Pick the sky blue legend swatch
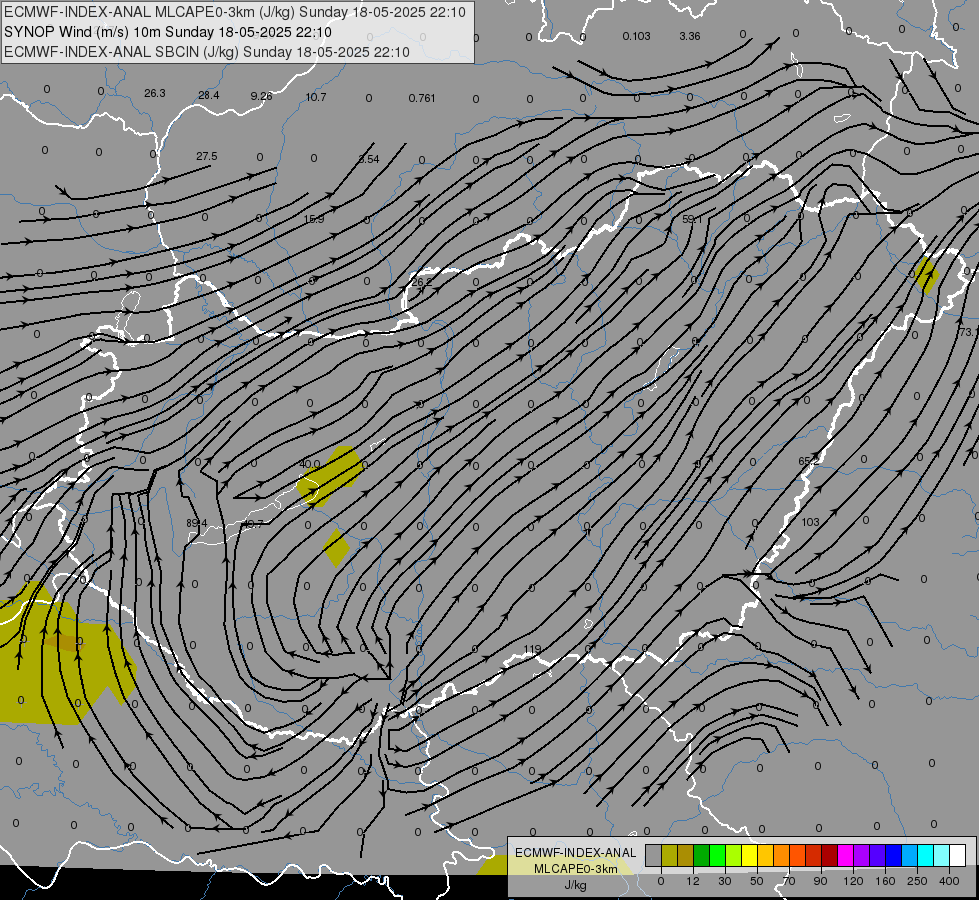This screenshot has height=900, width=979. [x=910, y=856]
